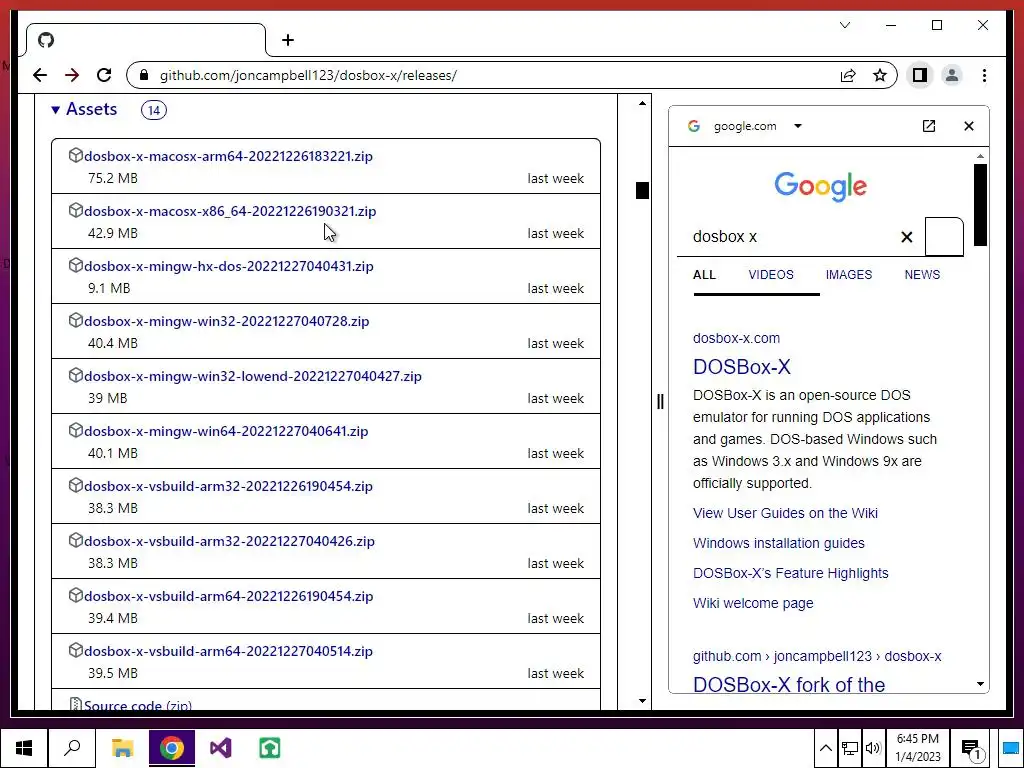The width and height of the screenshot is (1024, 768).
Task: Switch to the VIDEOS results tab
Action: 771,275
